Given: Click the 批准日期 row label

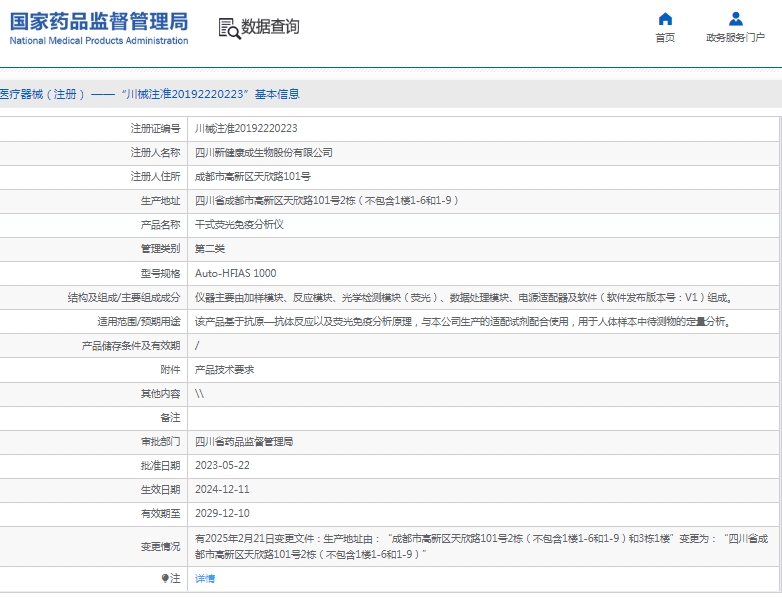Looking at the screenshot, I should (160, 465).
